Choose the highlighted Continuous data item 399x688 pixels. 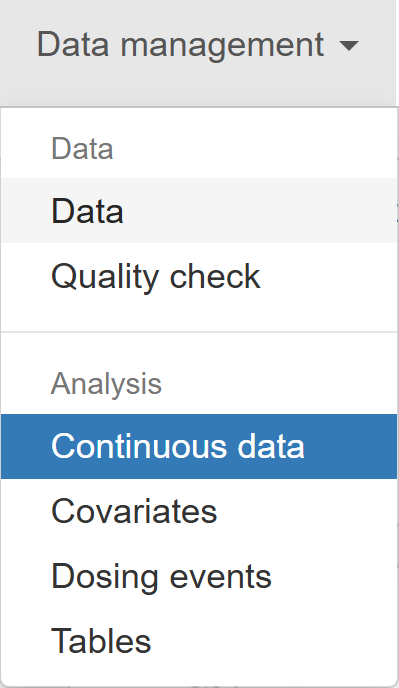[x=199, y=446]
